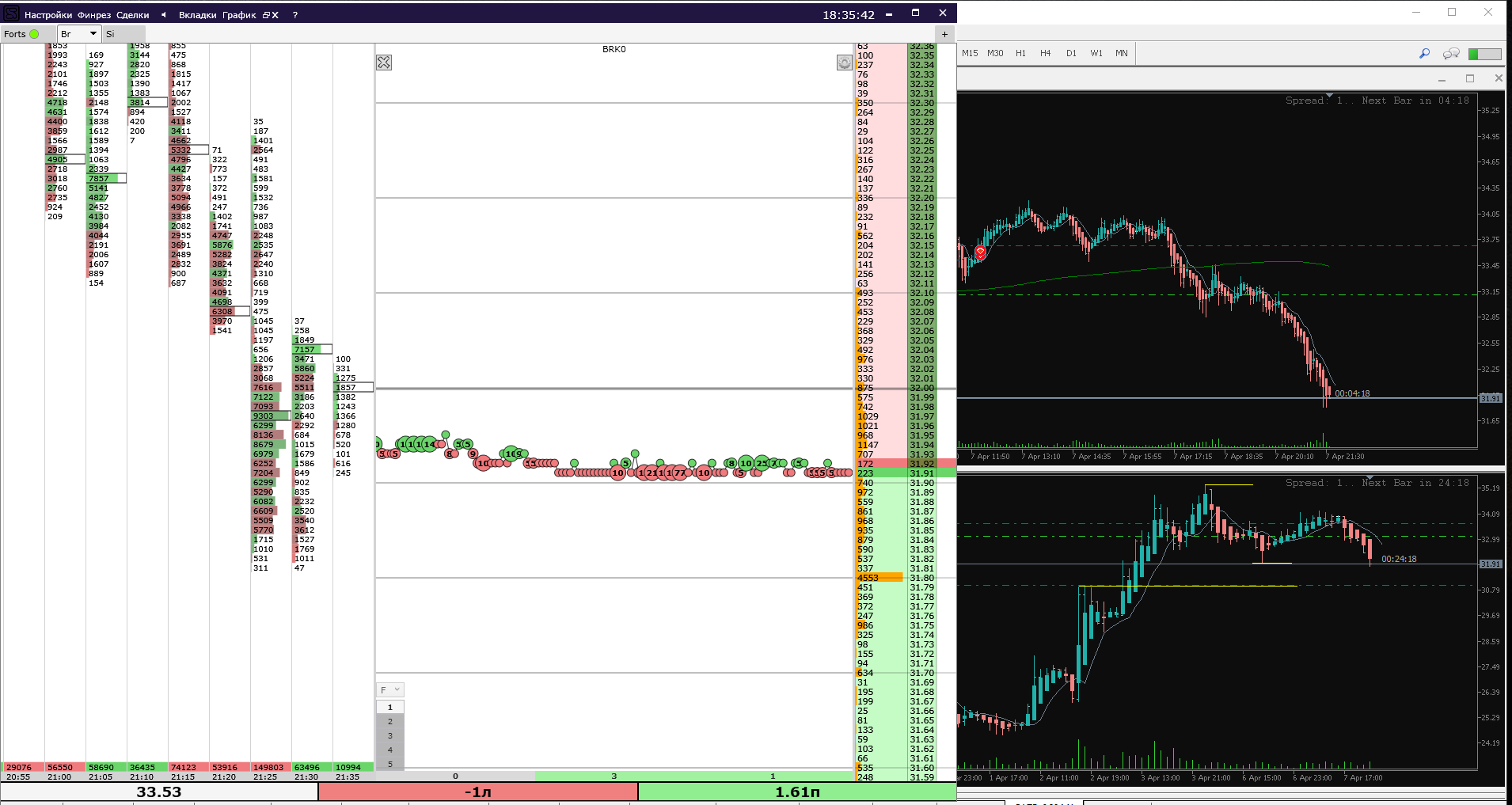Maximize the trading terminal window
The height and width of the screenshot is (805, 1512).
tap(915, 13)
